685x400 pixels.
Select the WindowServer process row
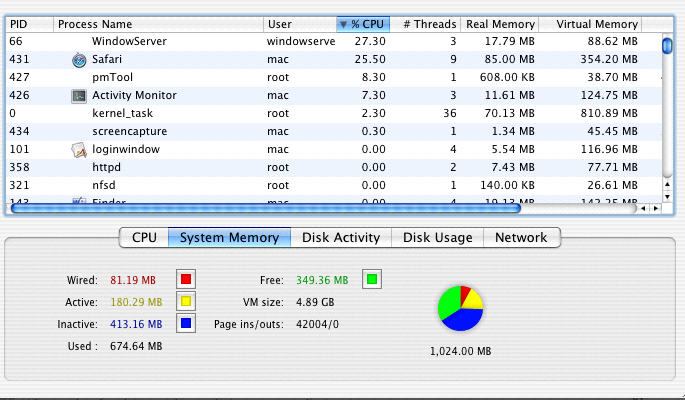click(334, 41)
